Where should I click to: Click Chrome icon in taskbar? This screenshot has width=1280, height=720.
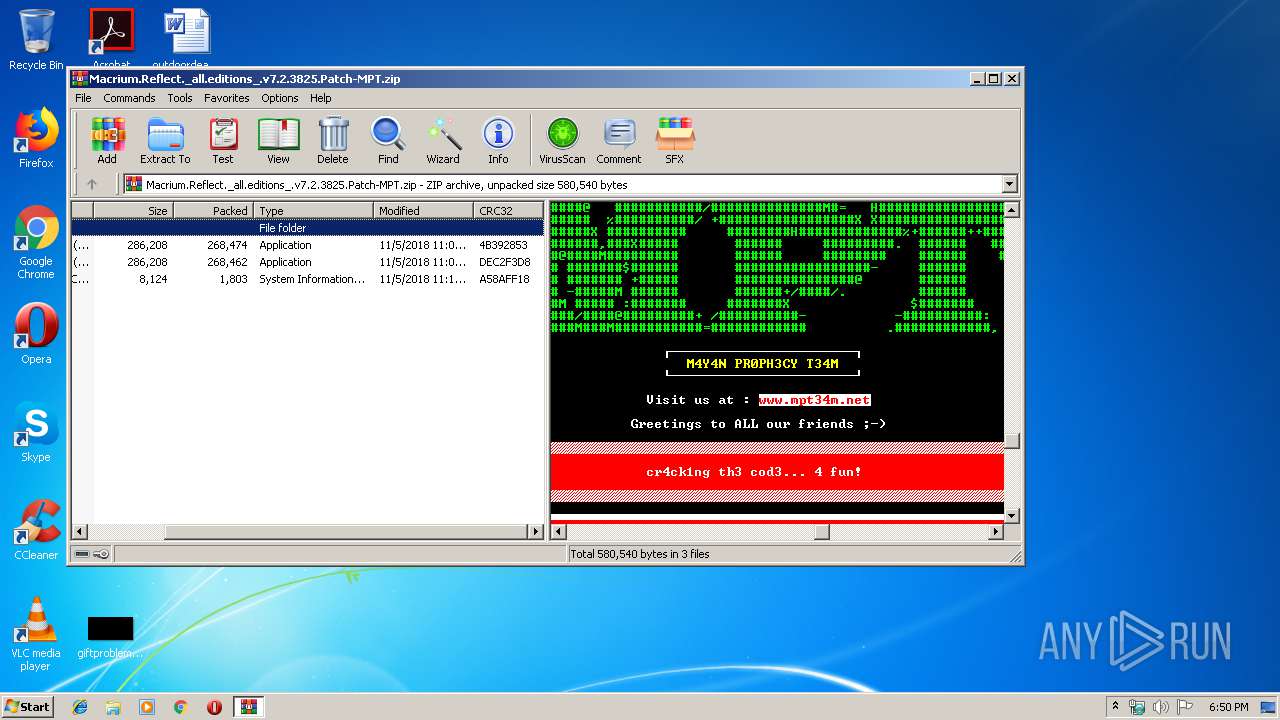click(180, 707)
